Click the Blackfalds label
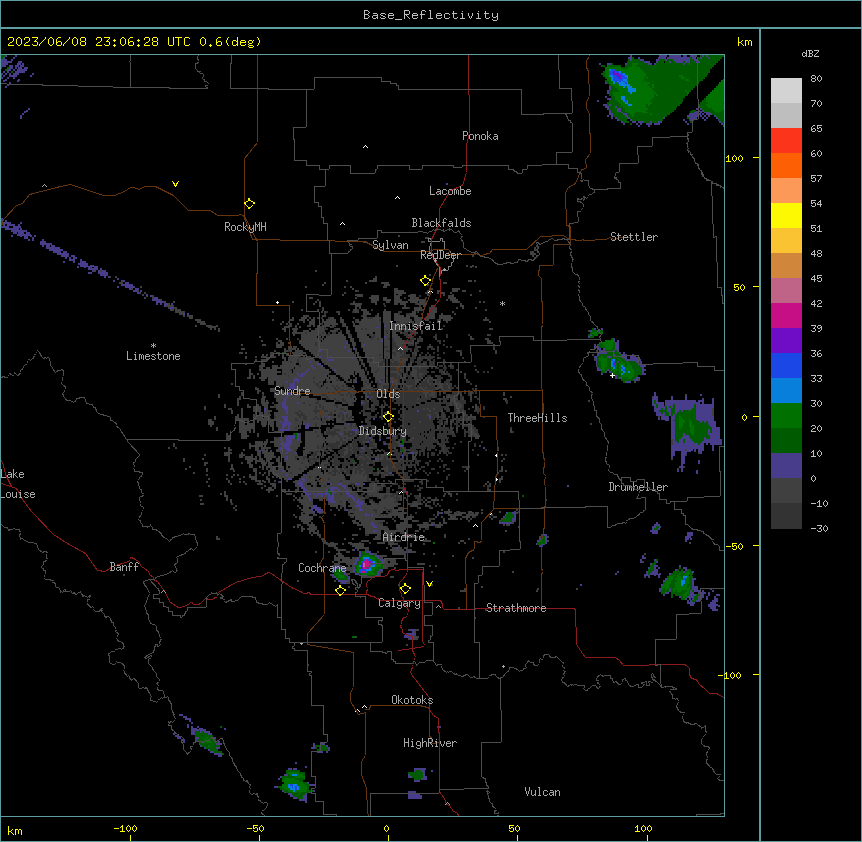Image resolution: width=862 pixels, height=842 pixels. click(x=441, y=223)
